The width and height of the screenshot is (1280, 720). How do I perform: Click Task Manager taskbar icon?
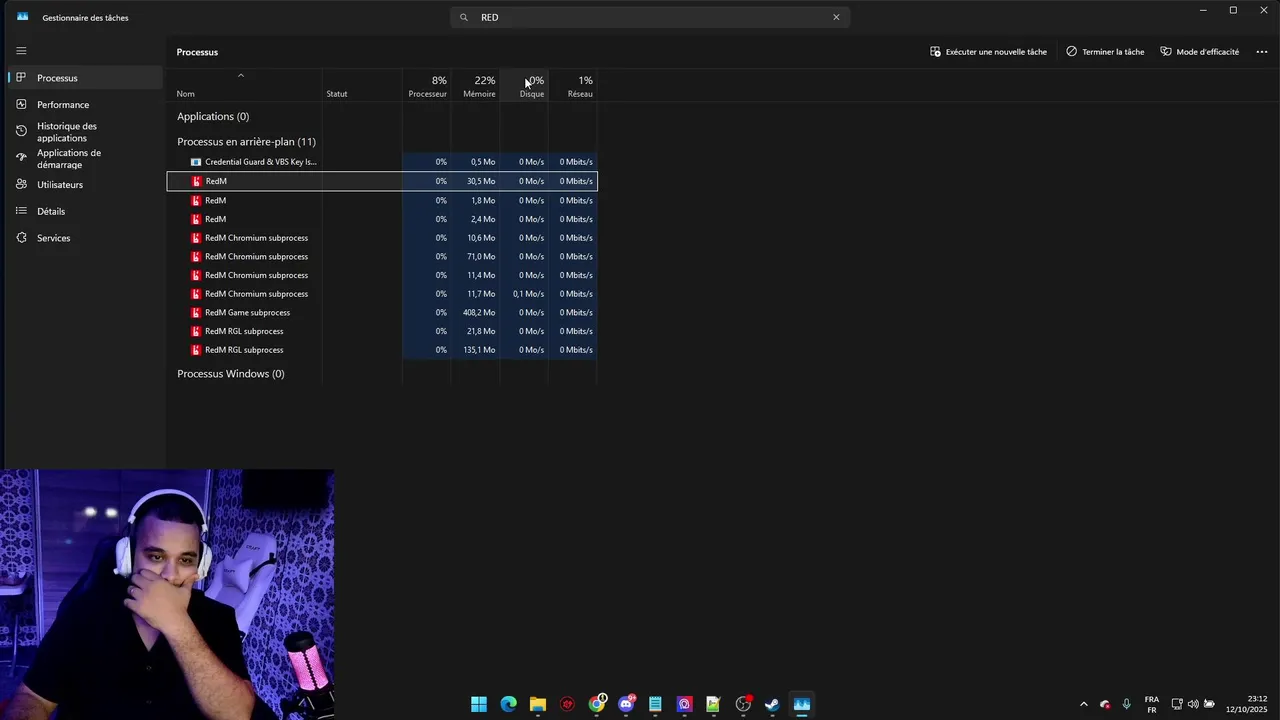pyautogui.click(x=801, y=704)
